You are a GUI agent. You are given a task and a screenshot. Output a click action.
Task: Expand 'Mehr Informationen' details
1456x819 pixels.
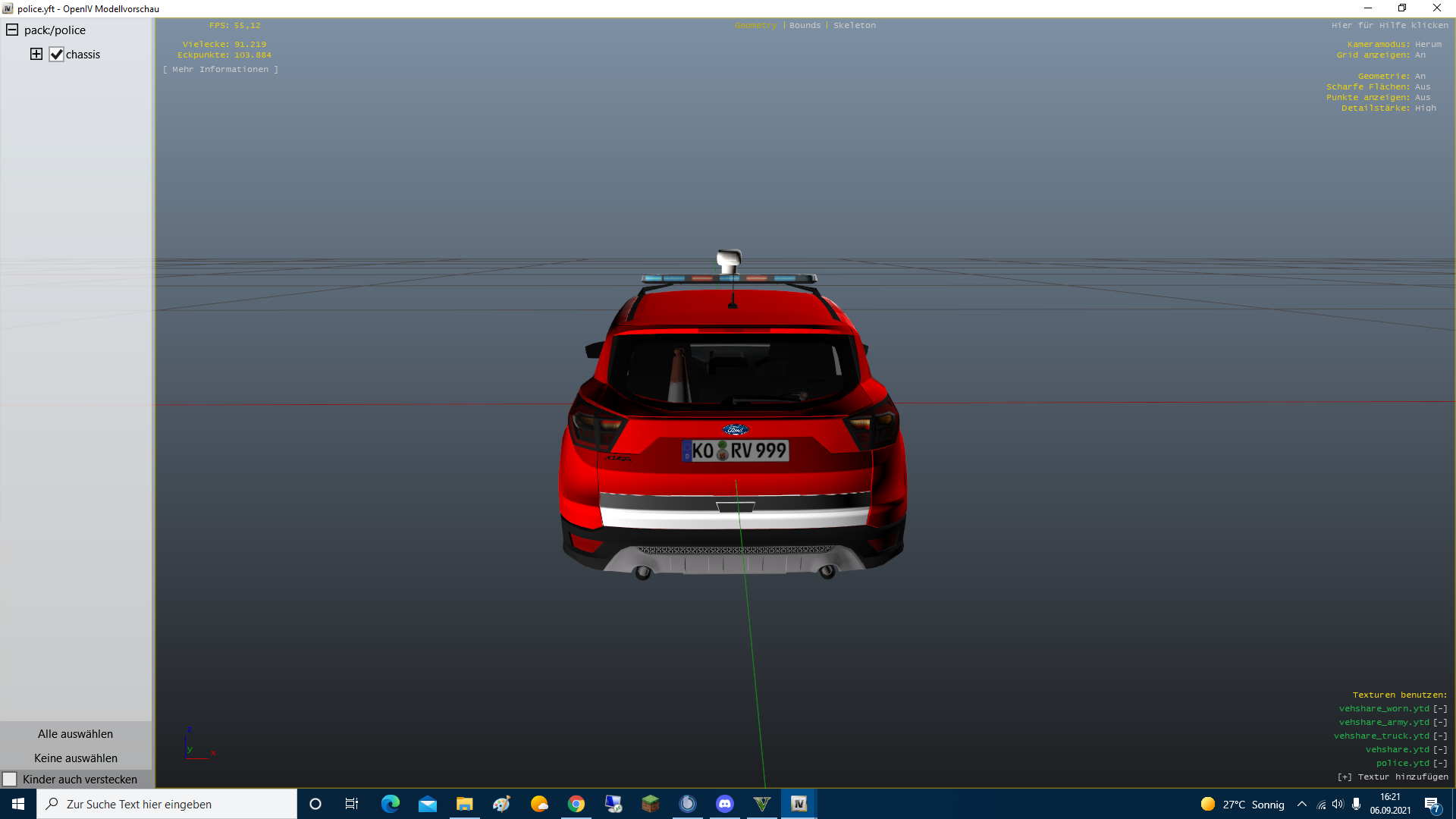click(220, 69)
